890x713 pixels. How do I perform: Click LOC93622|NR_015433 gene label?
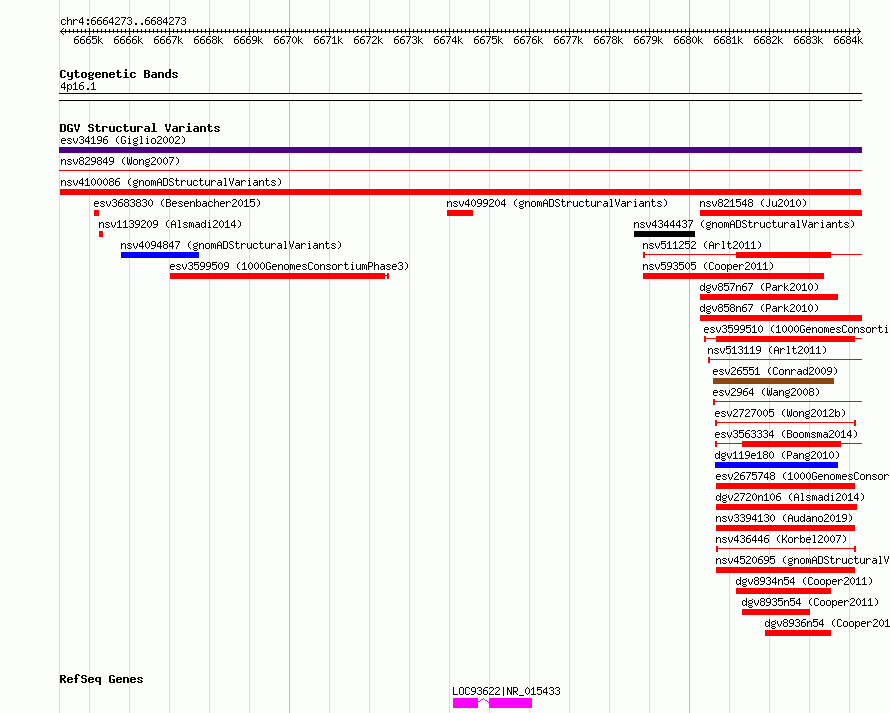pyautogui.click(x=506, y=691)
